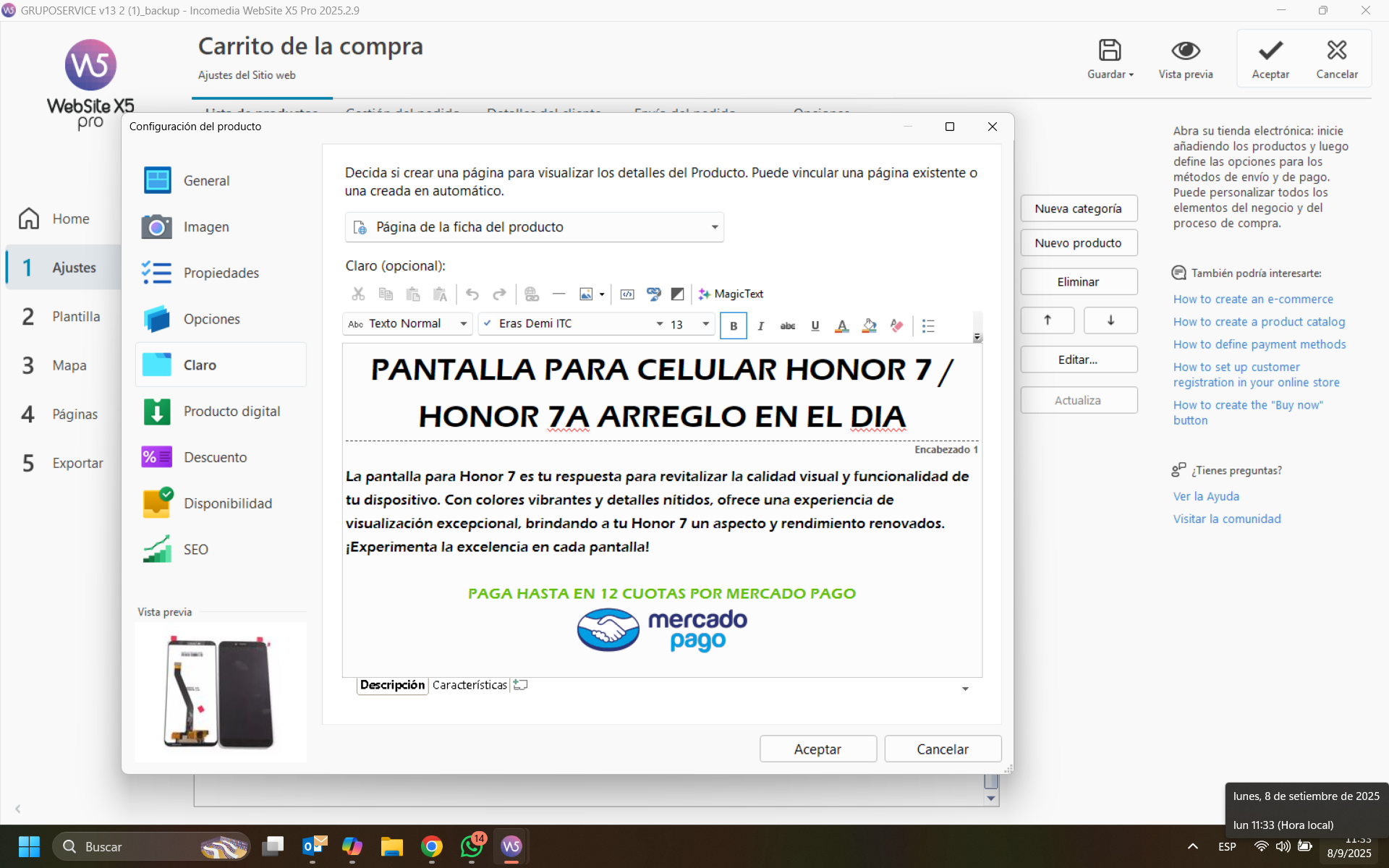The image size is (1389, 868).
Task: Open the insert image dropdown arrow
Action: point(602,294)
